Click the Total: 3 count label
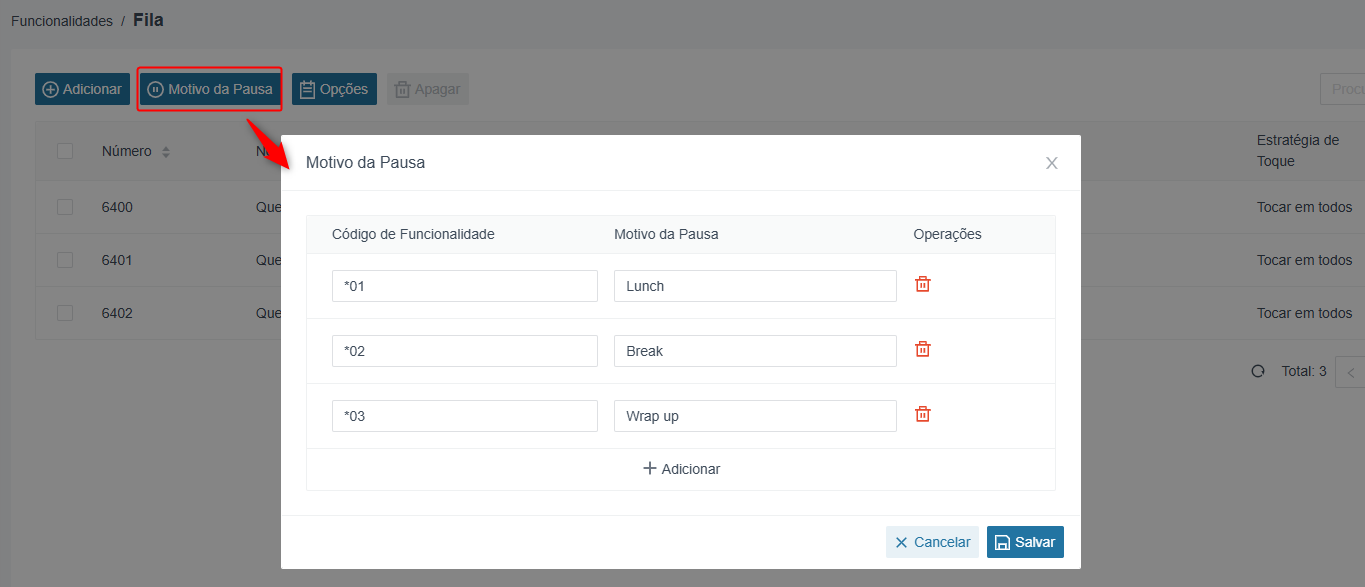This screenshot has height=587, width=1365. pos(1304,371)
